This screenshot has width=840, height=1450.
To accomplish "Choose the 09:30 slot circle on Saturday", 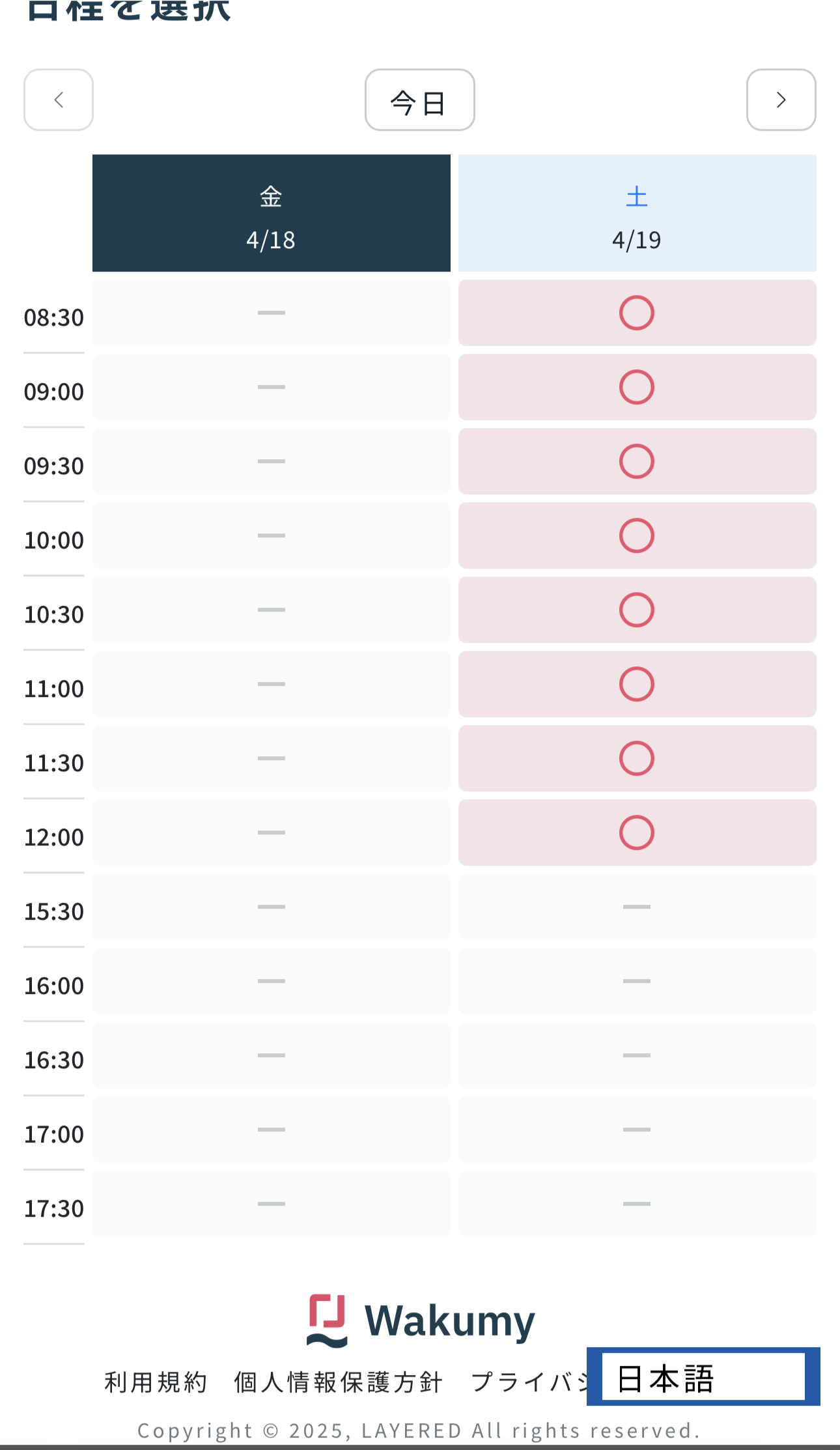I will [637, 461].
